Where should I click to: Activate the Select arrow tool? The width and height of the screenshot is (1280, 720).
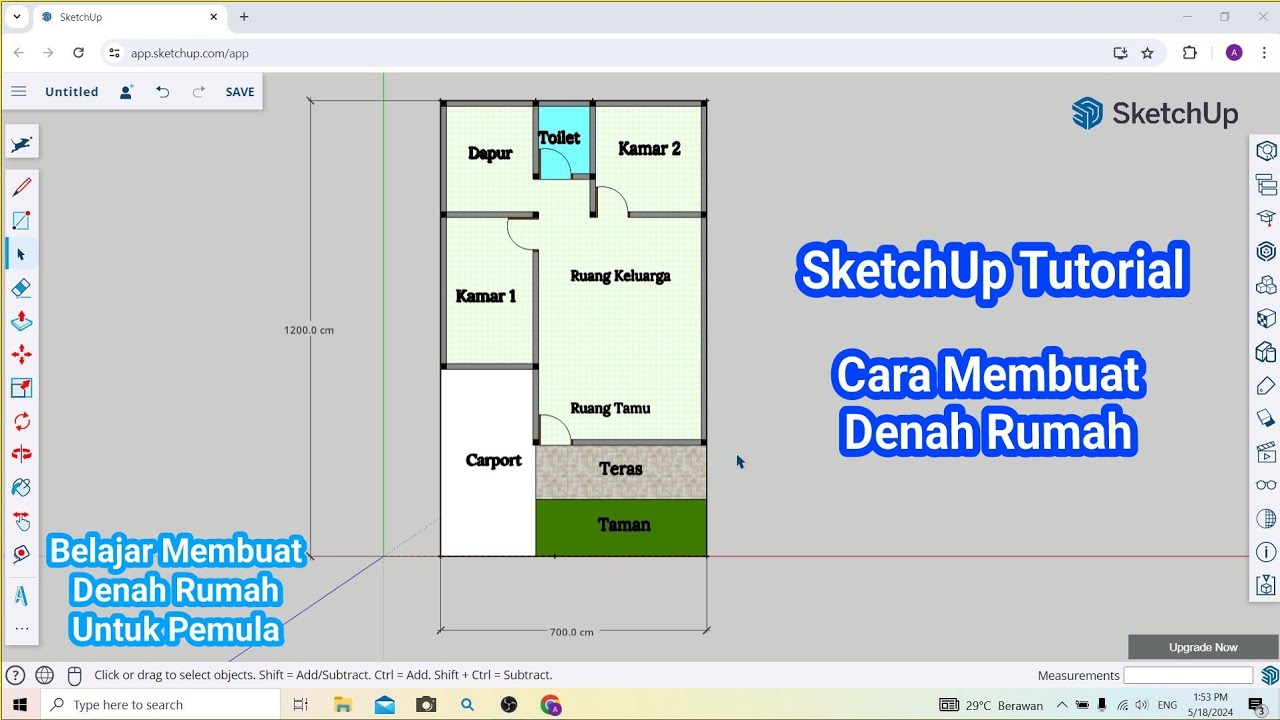click(x=21, y=254)
